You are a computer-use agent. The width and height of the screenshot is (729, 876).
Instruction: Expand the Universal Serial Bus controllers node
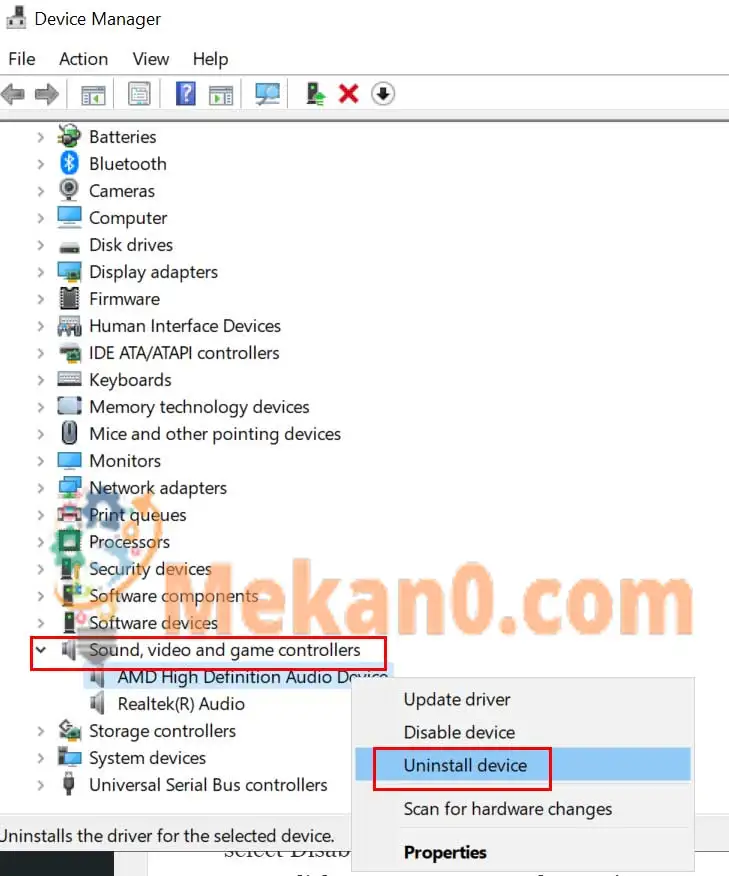[40, 785]
